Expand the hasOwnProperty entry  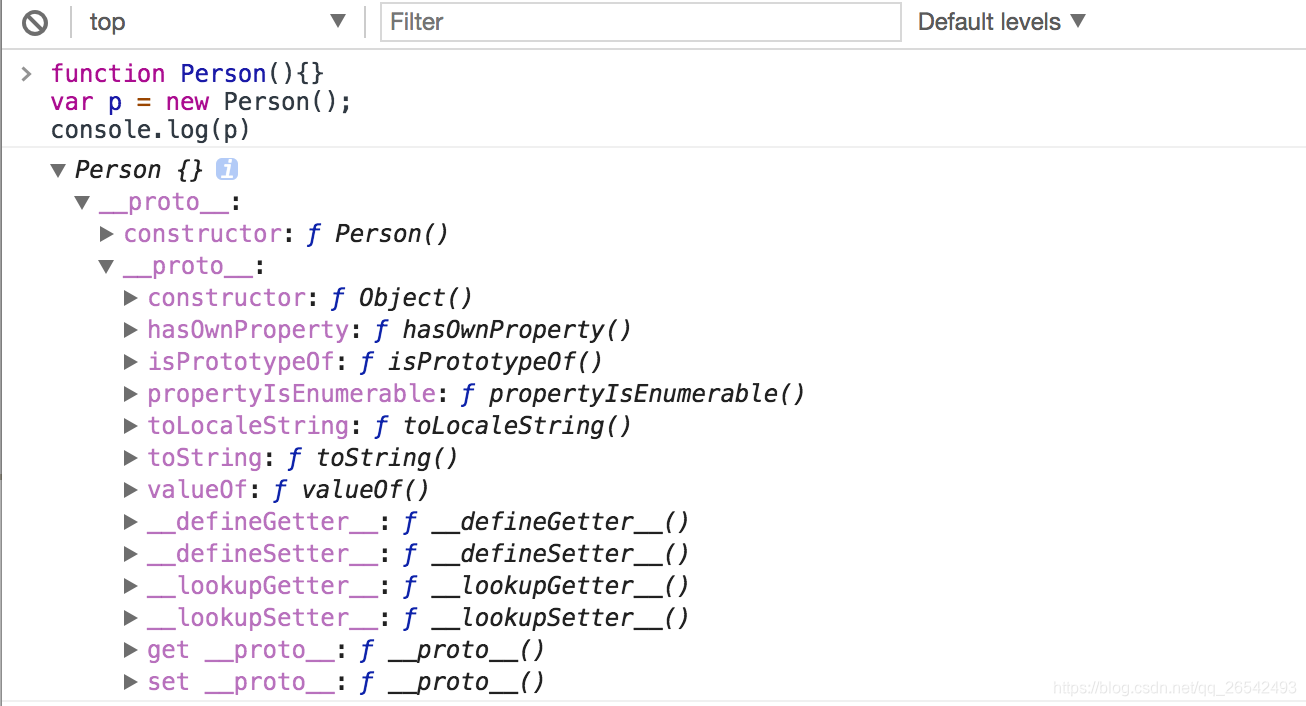131,330
